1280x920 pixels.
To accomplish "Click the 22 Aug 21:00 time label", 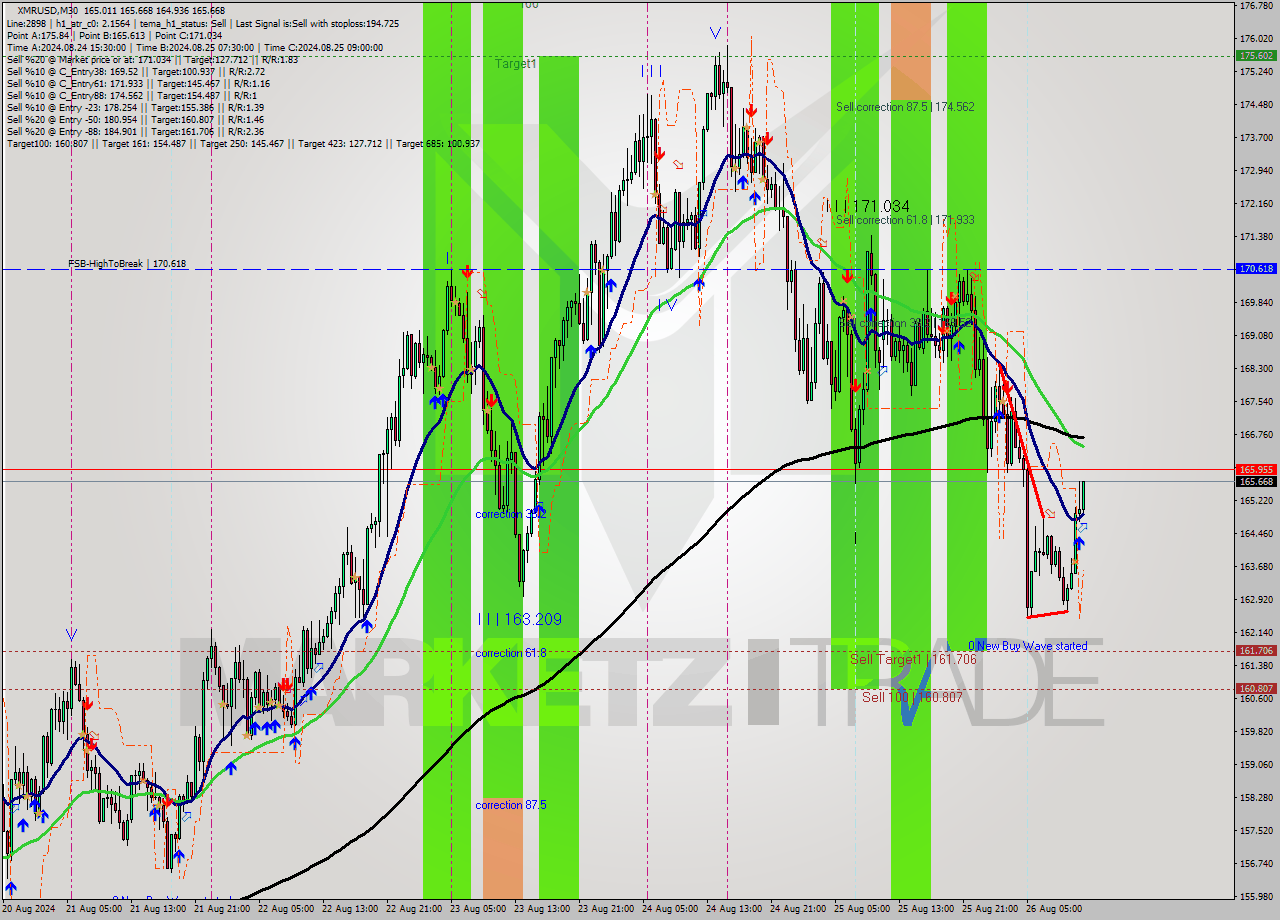I will [413, 909].
